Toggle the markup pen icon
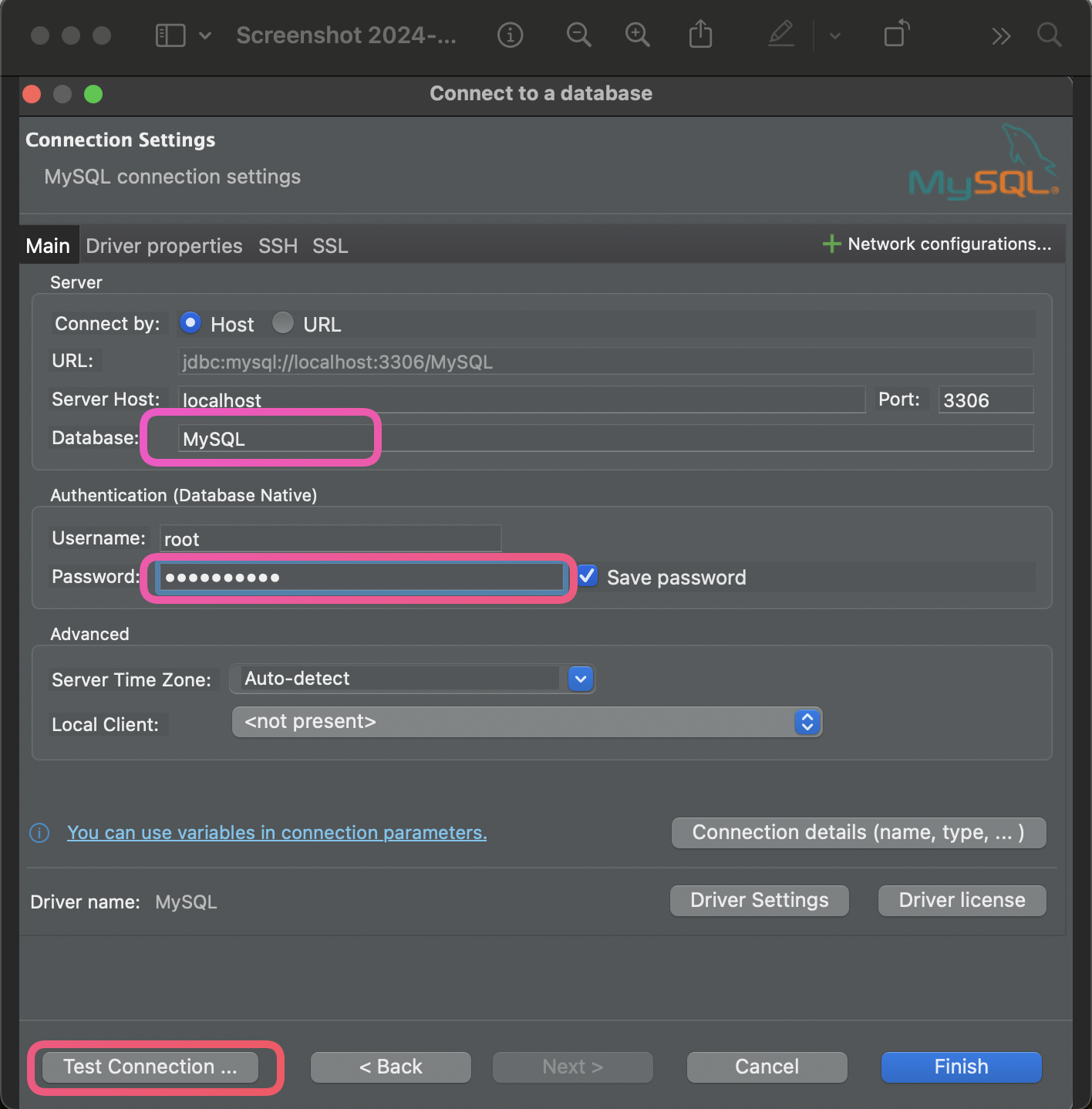Viewport: 1092px width, 1109px height. (781, 35)
